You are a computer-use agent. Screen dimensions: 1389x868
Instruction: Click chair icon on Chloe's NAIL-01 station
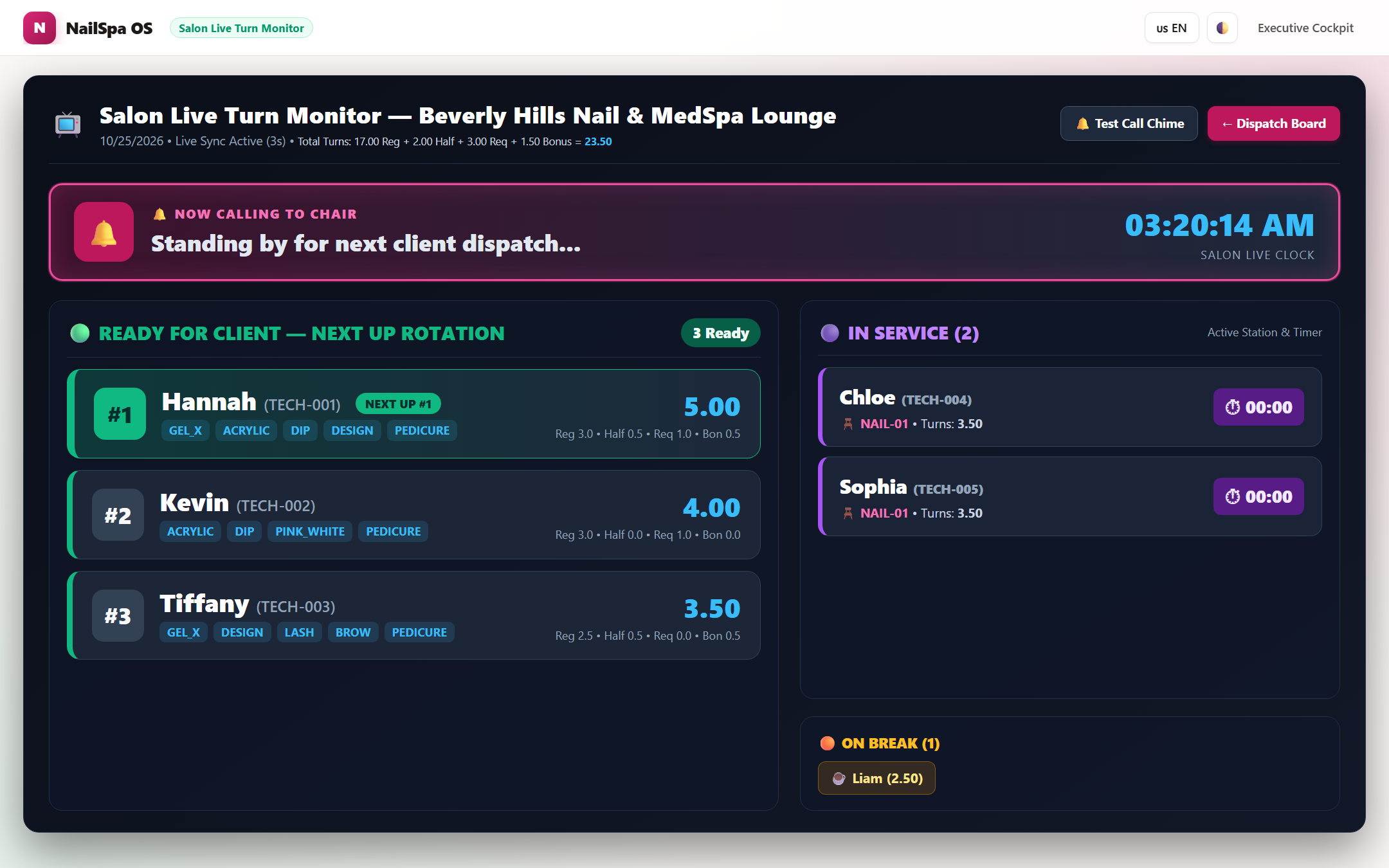[848, 424]
